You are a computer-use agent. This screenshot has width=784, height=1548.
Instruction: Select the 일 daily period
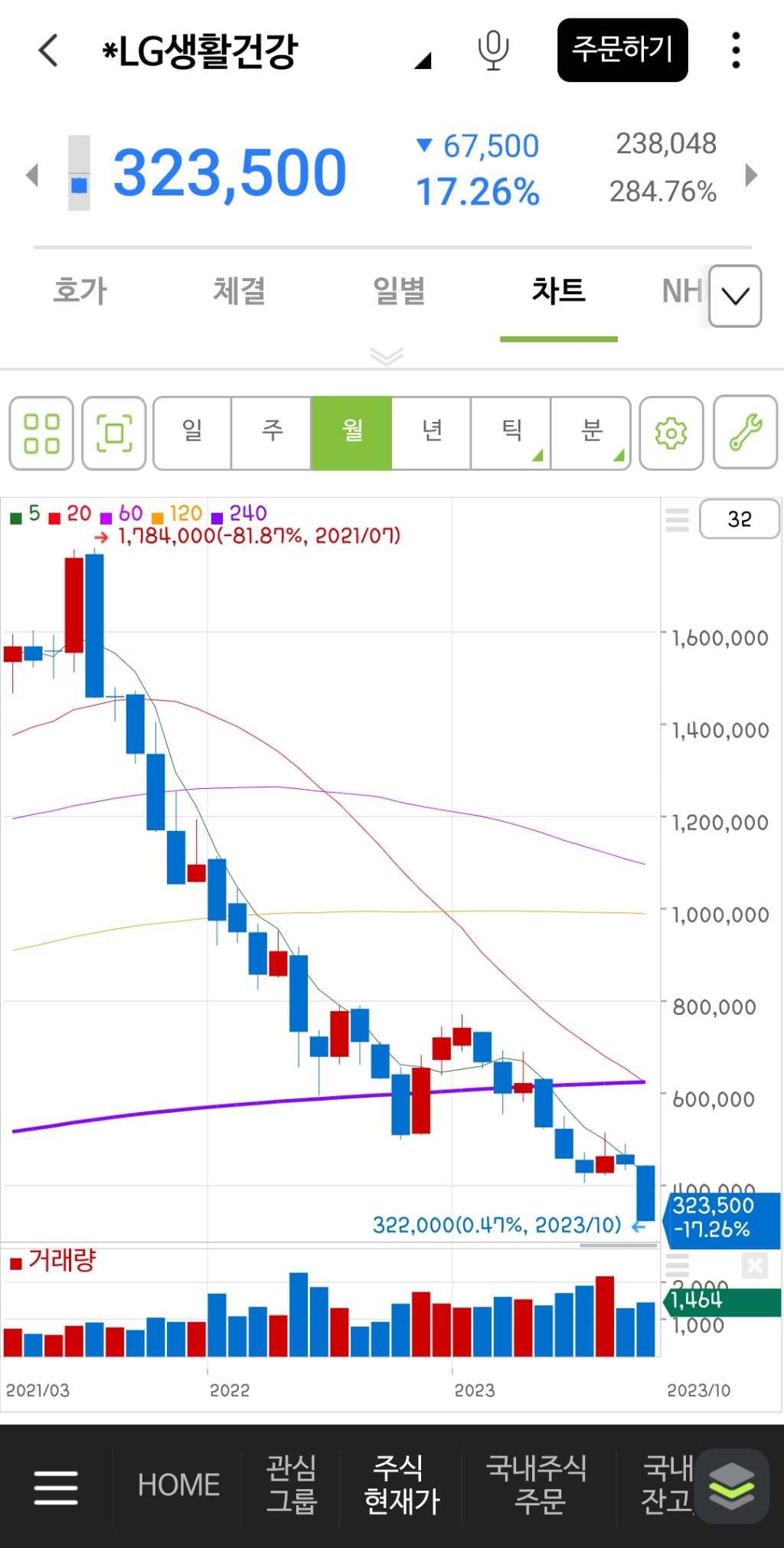point(192,433)
